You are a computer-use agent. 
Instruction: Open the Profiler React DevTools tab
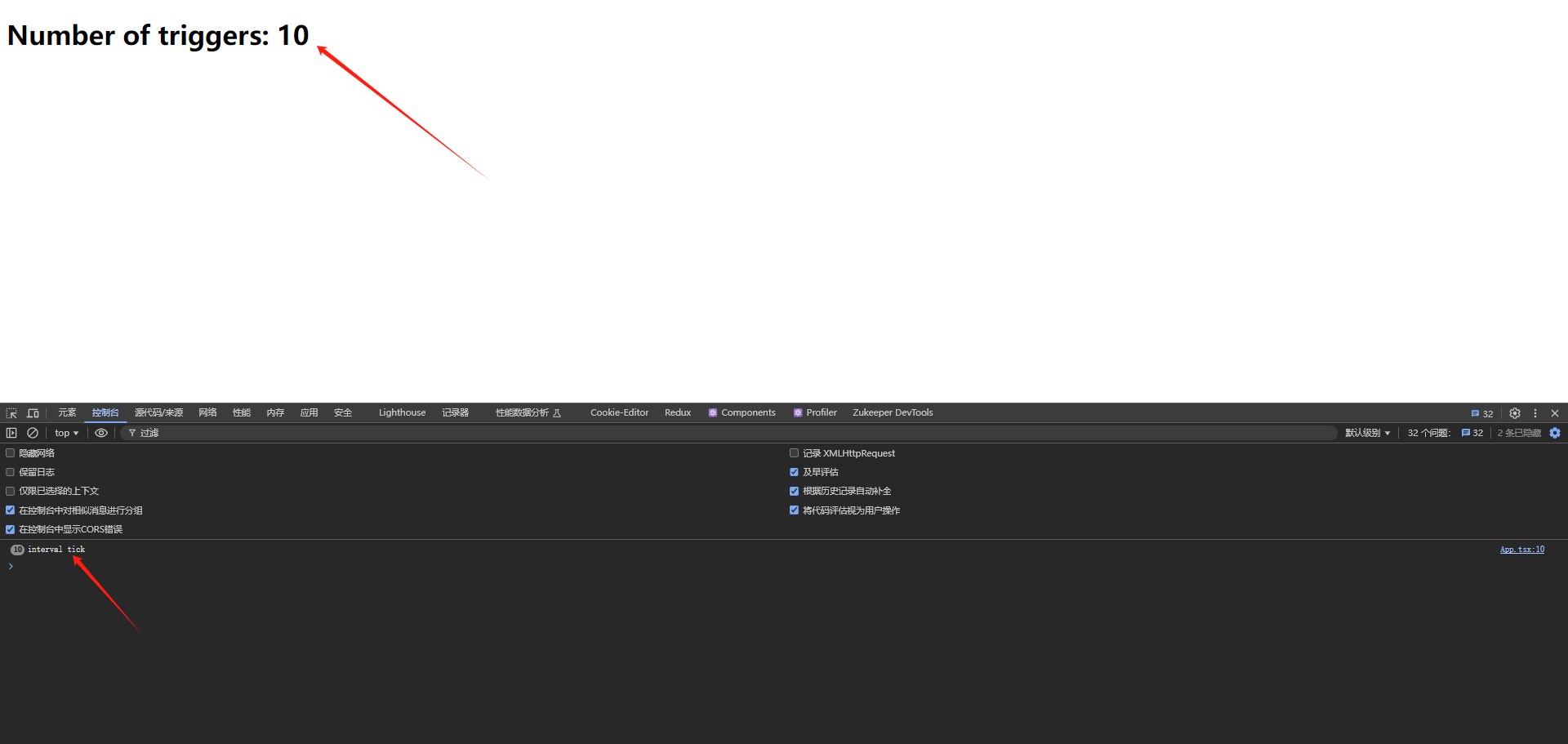pyautogui.click(x=815, y=412)
